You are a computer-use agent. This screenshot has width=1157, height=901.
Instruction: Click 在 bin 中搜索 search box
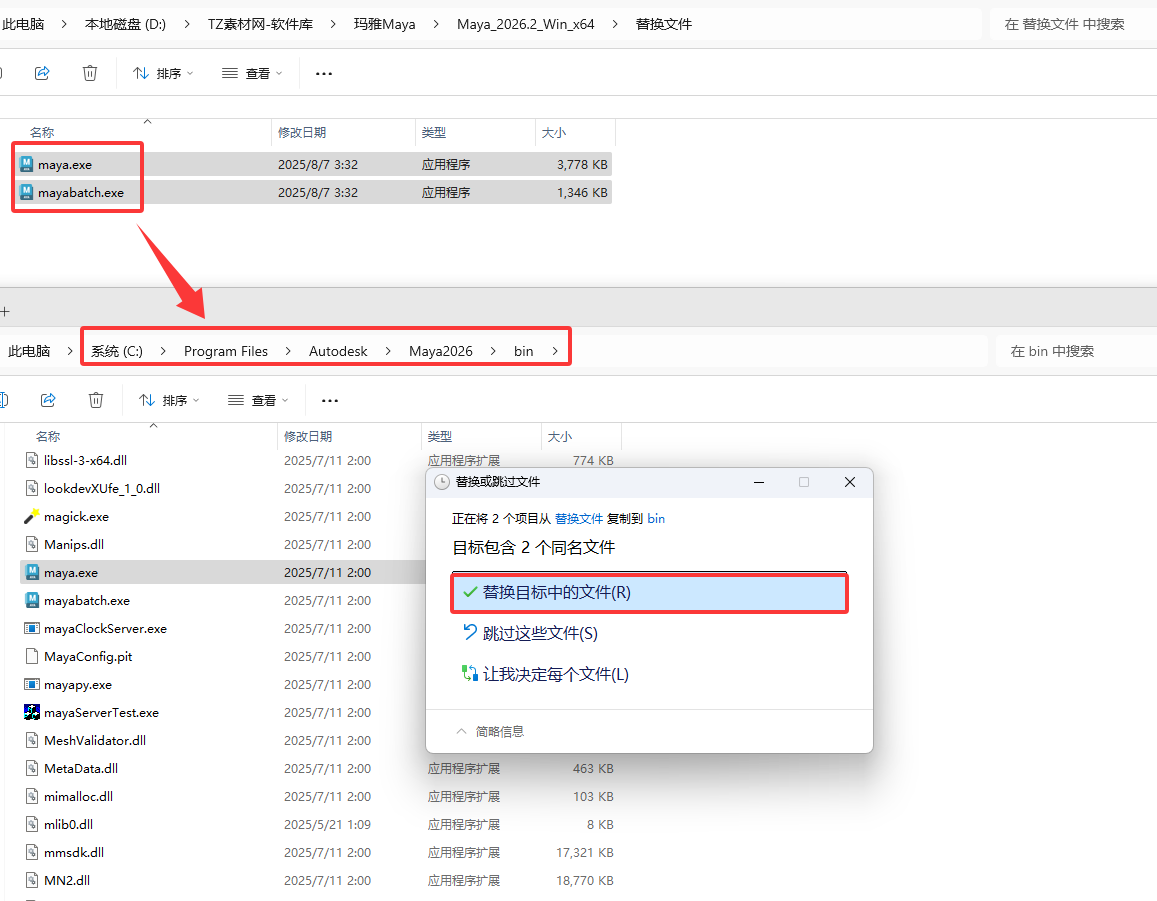point(1076,351)
